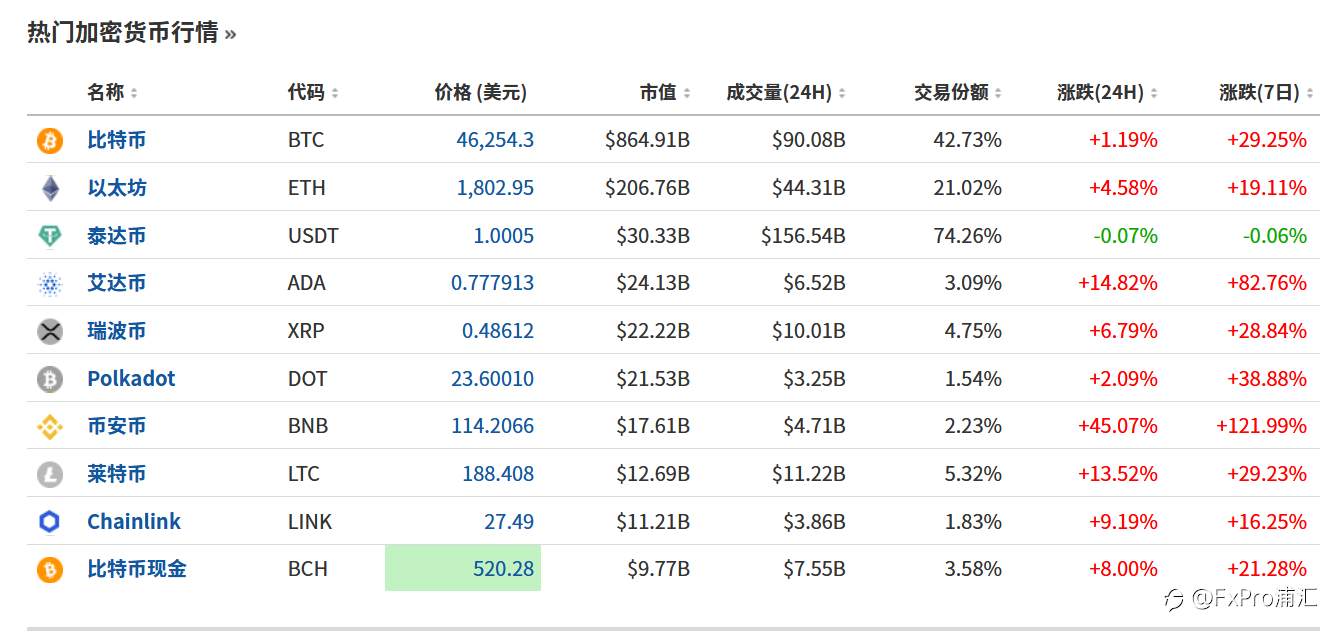Open the 艾达币 coin page

pos(116,283)
